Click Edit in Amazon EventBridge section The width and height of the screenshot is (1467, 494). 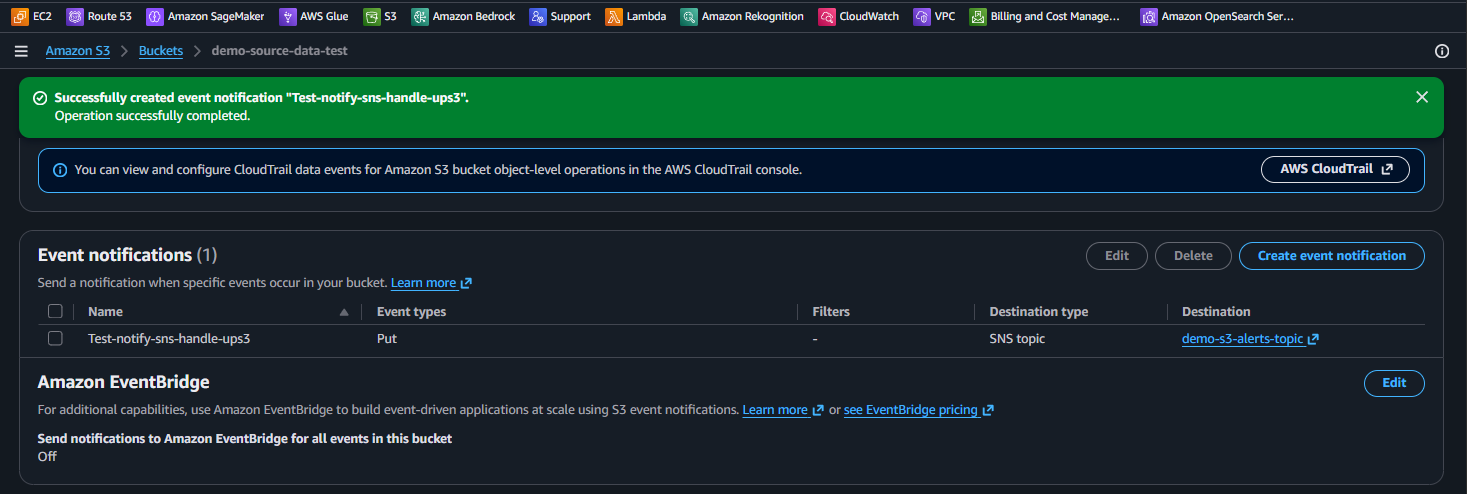pyautogui.click(x=1394, y=383)
